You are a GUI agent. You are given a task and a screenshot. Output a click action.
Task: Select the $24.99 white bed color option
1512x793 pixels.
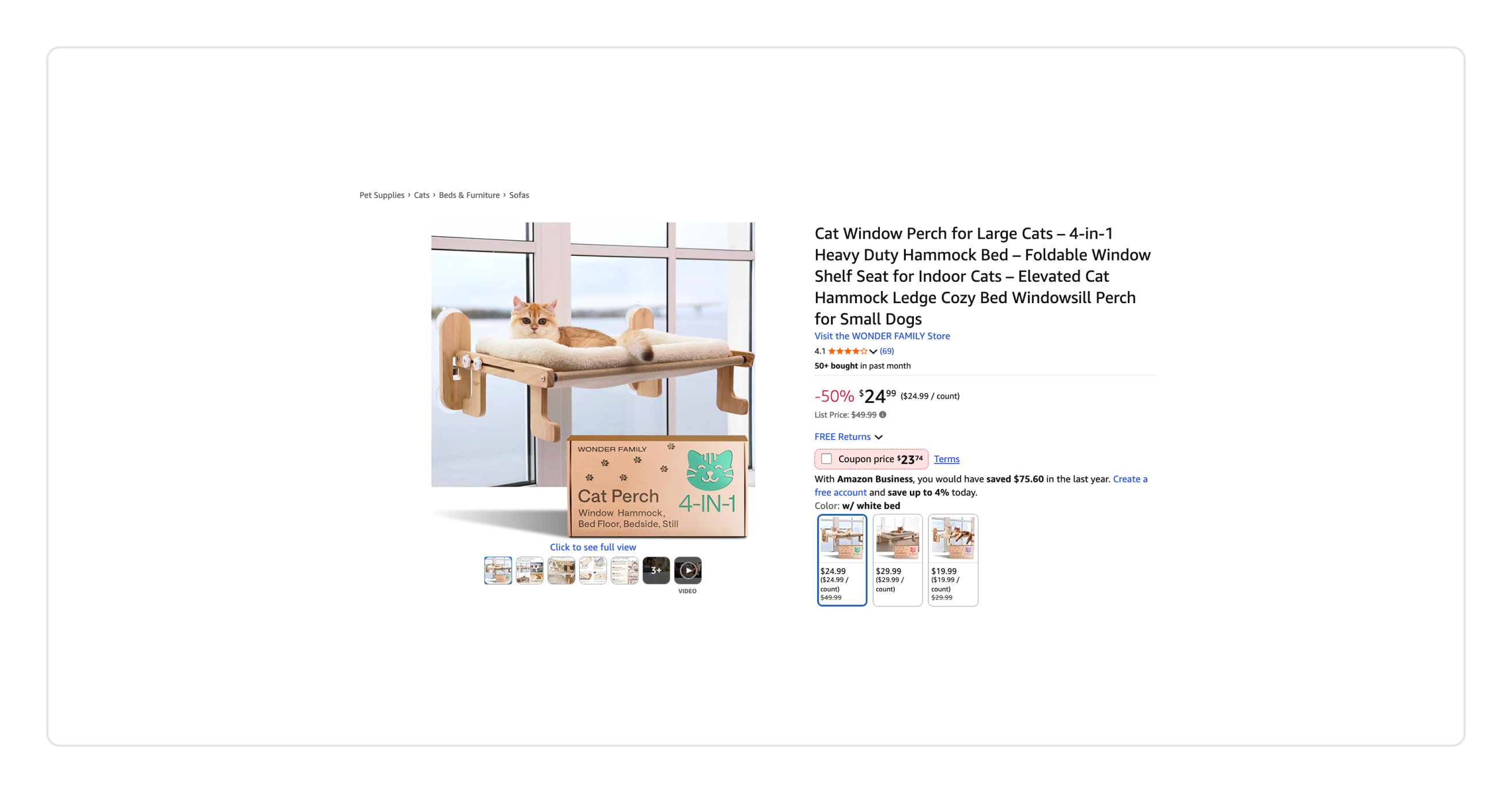pyautogui.click(x=842, y=560)
